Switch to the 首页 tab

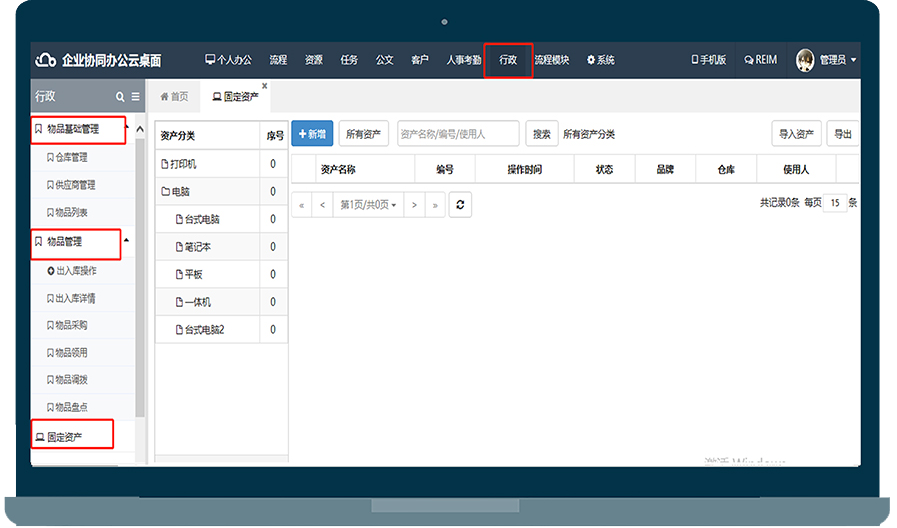(x=174, y=97)
